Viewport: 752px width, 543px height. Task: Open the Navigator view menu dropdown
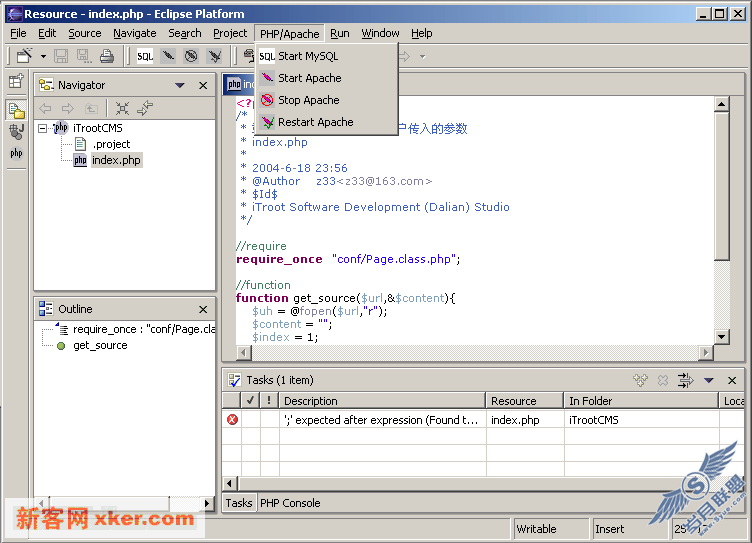(180, 85)
